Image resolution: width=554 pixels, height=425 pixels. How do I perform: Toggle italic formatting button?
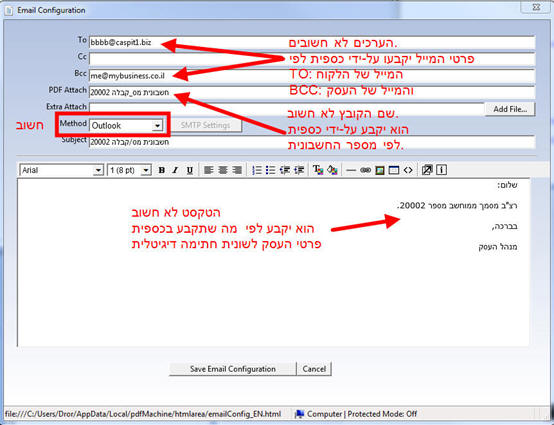[175, 170]
